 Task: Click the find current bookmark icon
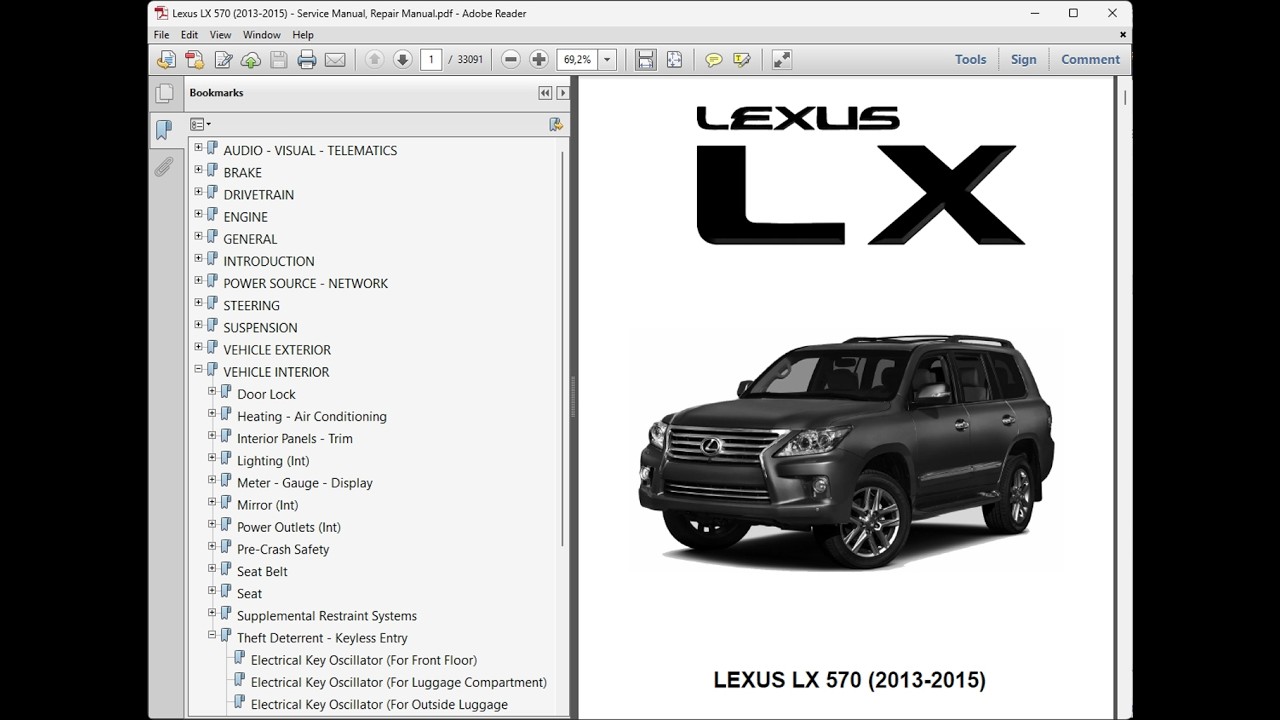tap(556, 125)
